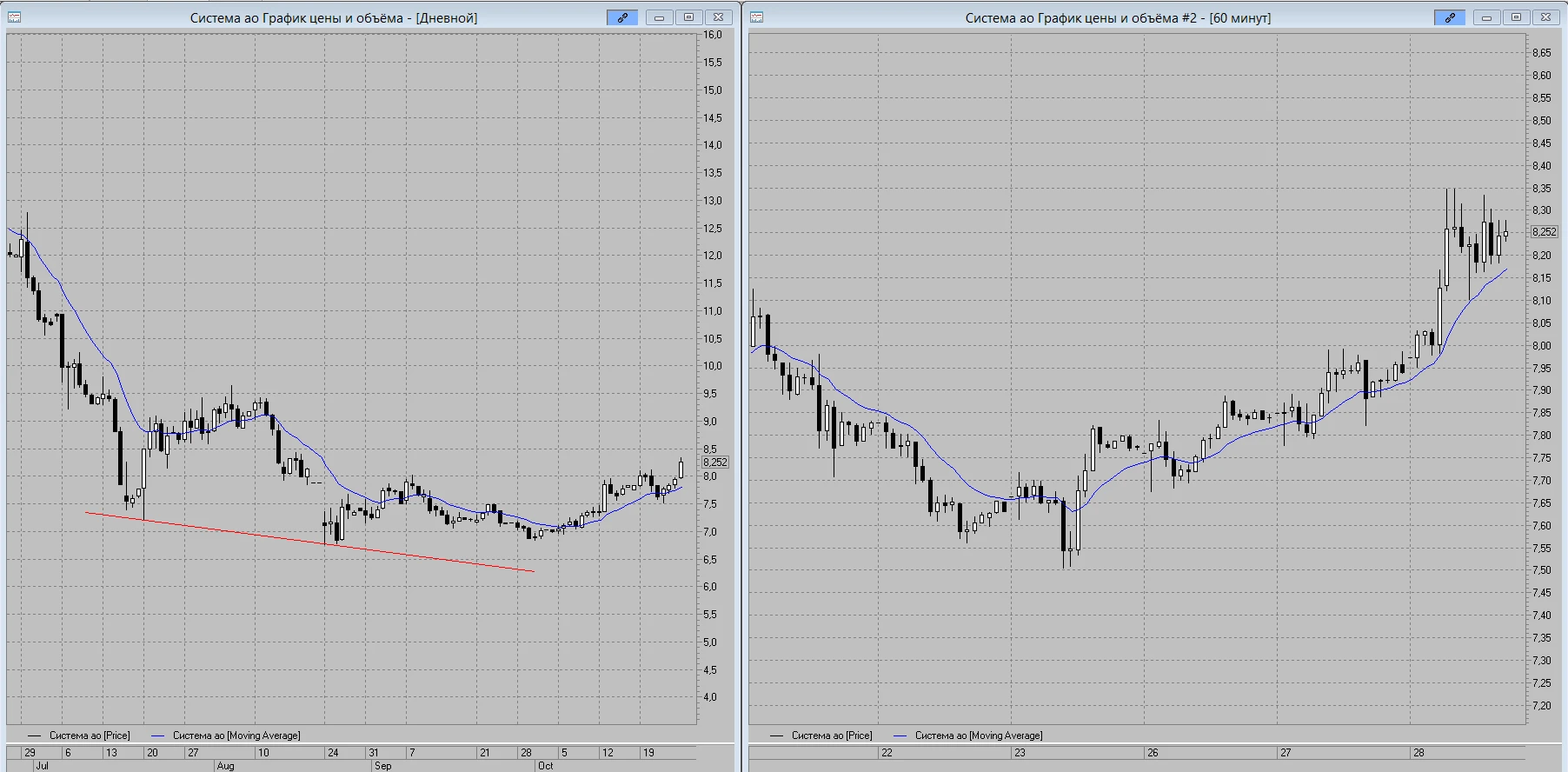1568x772 pixels.
Task: Open the system menu icon of the daily chart window
Action: (x=14, y=17)
